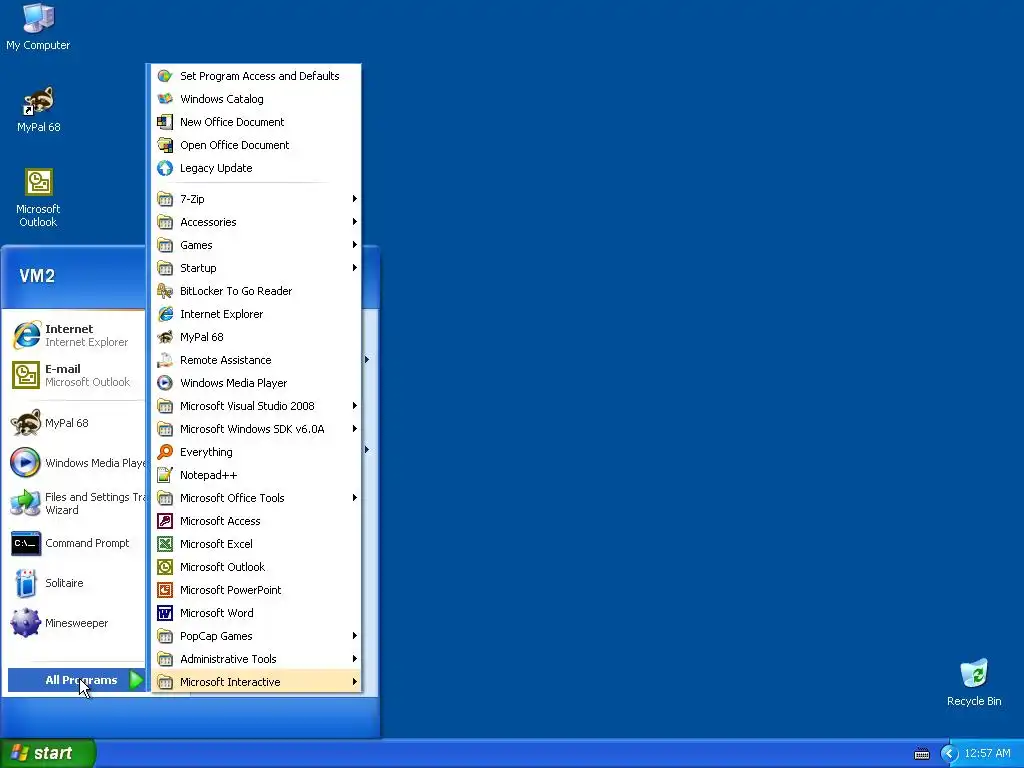This screenshot has height=768, width=1024.
Task: Click Microsoft Outlook icon in All Programs list
Action: 165,567
